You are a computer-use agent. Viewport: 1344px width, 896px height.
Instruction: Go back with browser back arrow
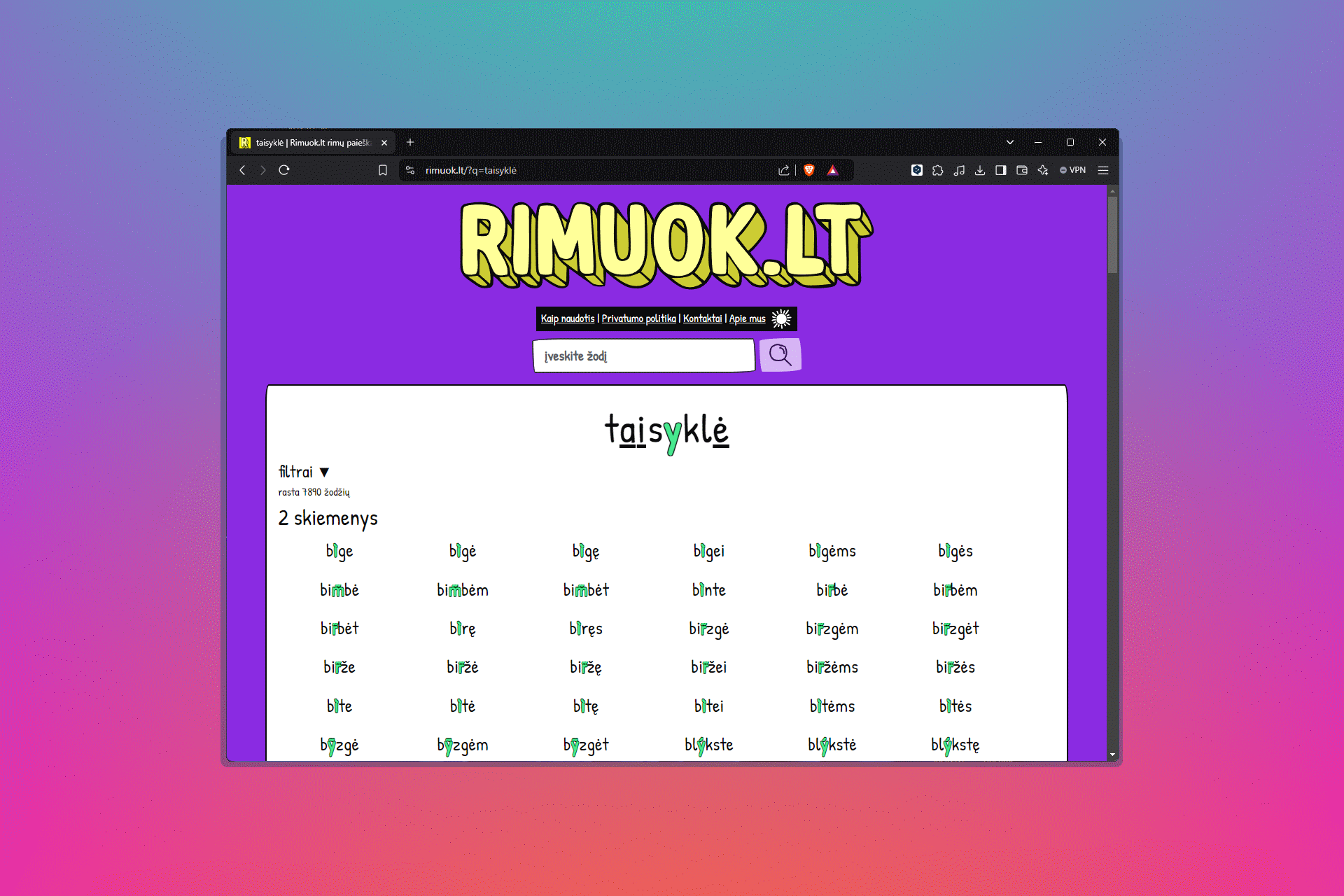242,170
